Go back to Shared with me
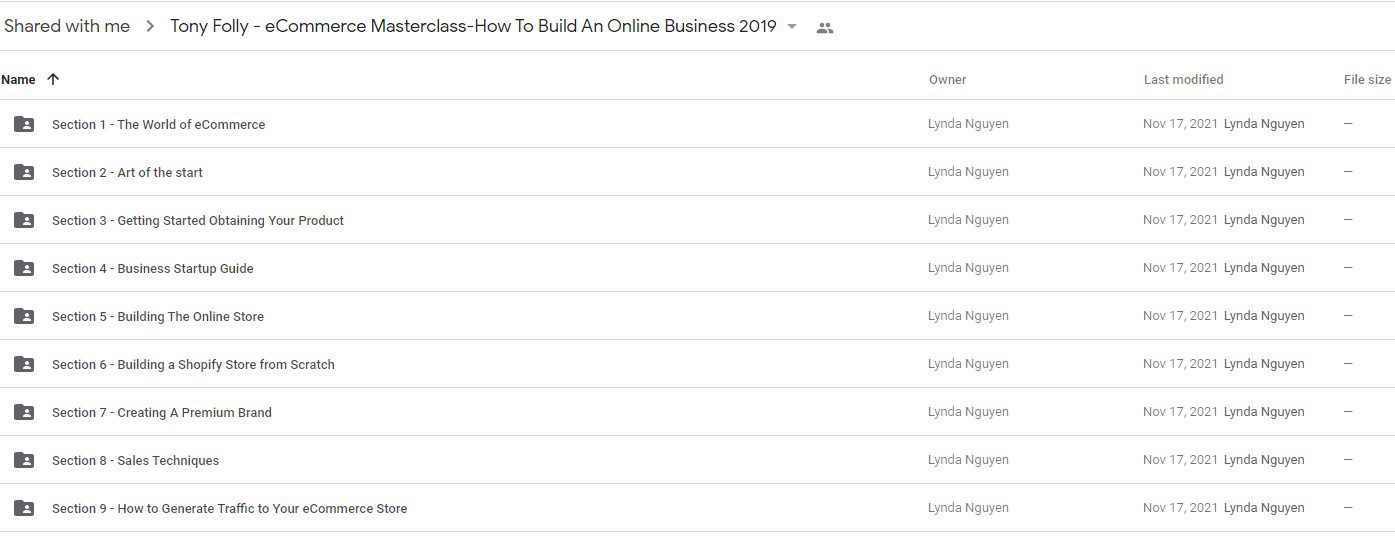This screenshot has width=1395, height=537. [x=67, y=27]
